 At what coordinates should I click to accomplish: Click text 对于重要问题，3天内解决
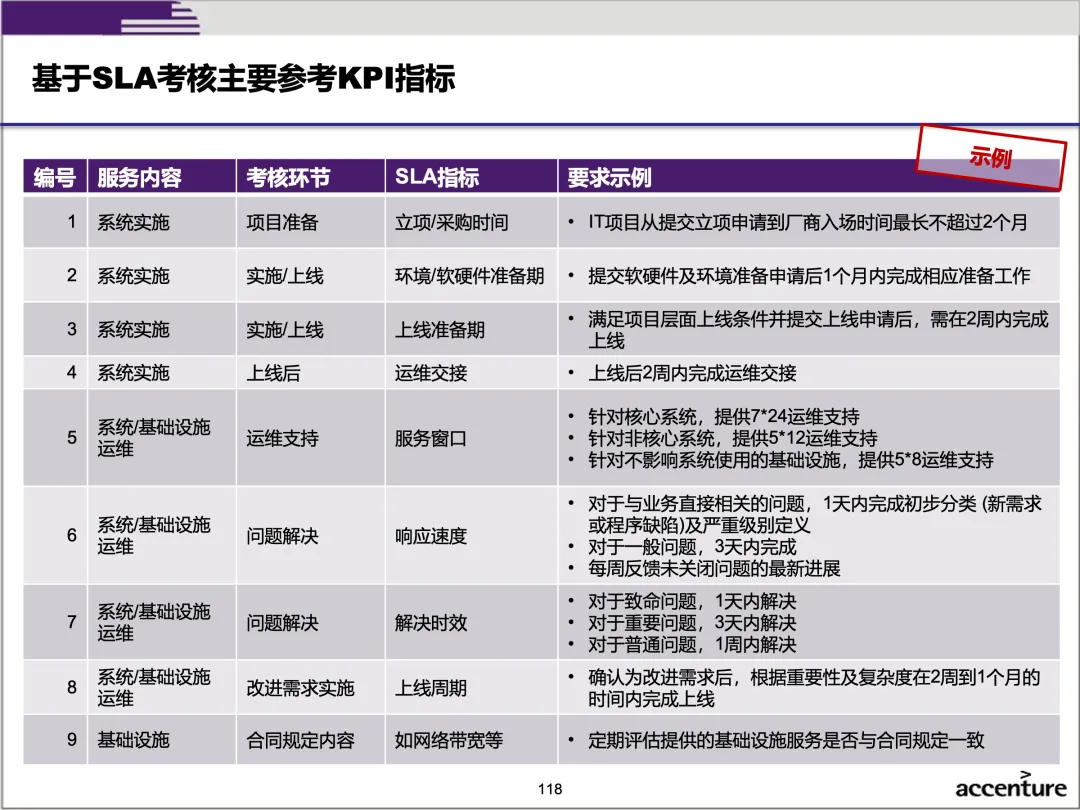coord(692,623)
